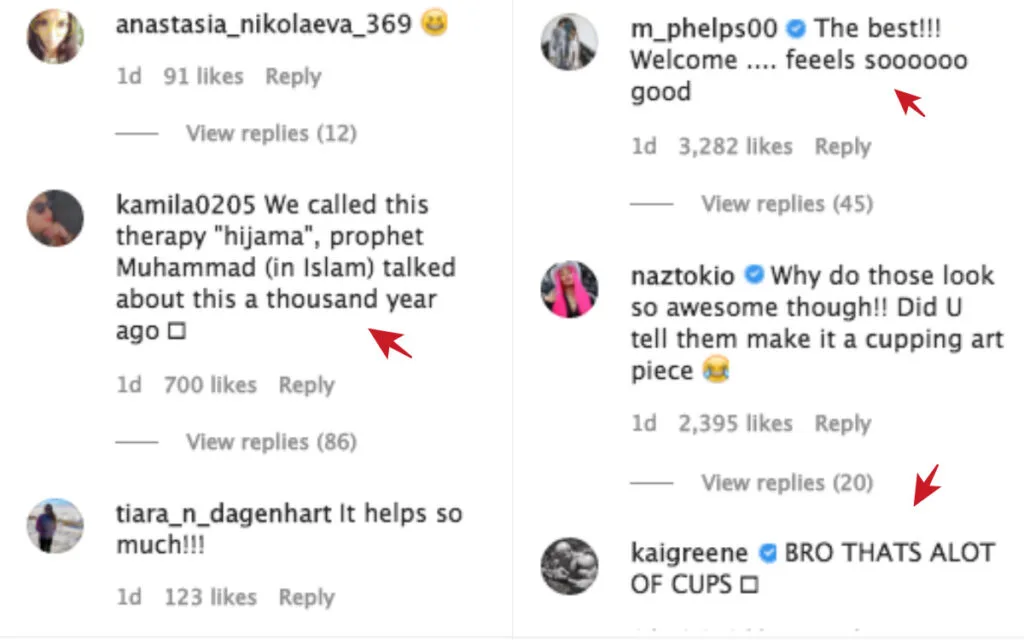
Task: Hit Reply under m_phelps00 comment
Action: click(842, 147)
